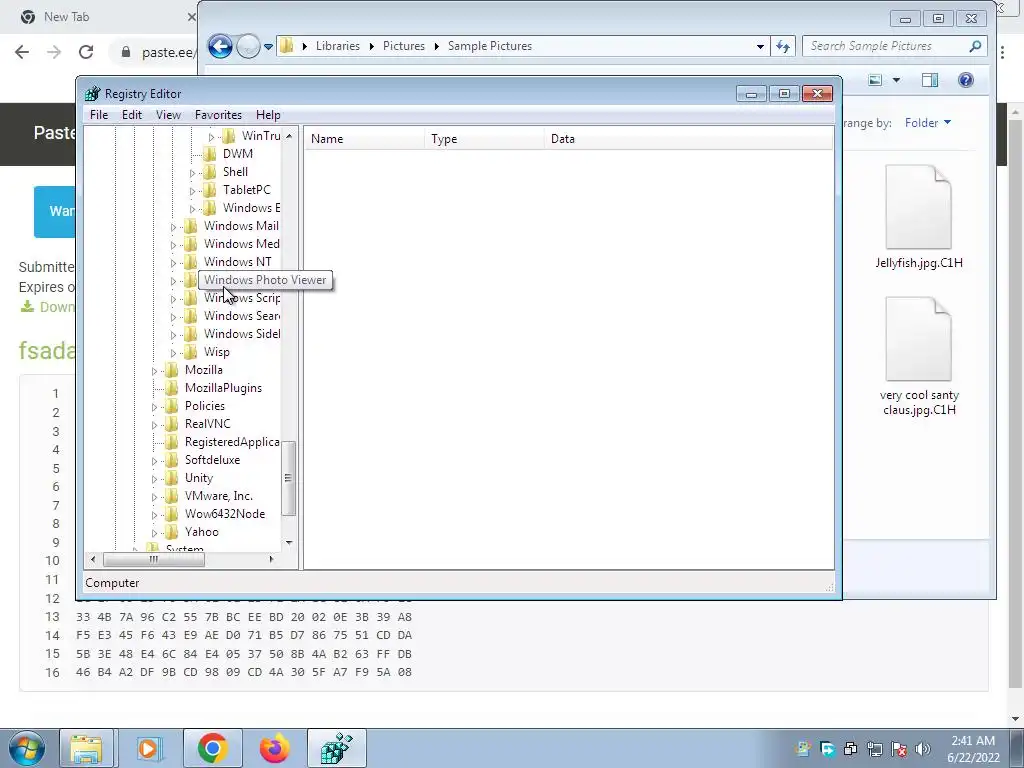Screen dimensions: 1024x768
Task: Expand the RealVNC registry key
Action: pos(155,425)
